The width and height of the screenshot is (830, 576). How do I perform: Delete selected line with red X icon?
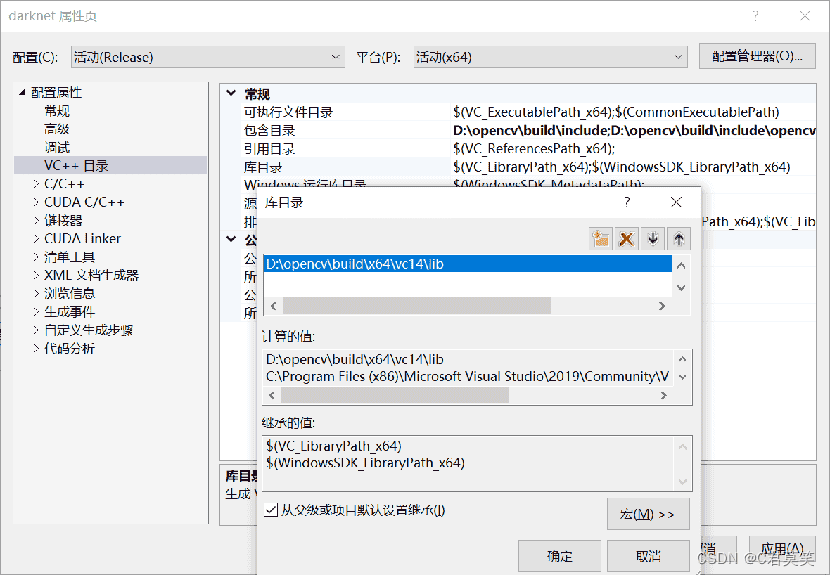tap(626, 239)
